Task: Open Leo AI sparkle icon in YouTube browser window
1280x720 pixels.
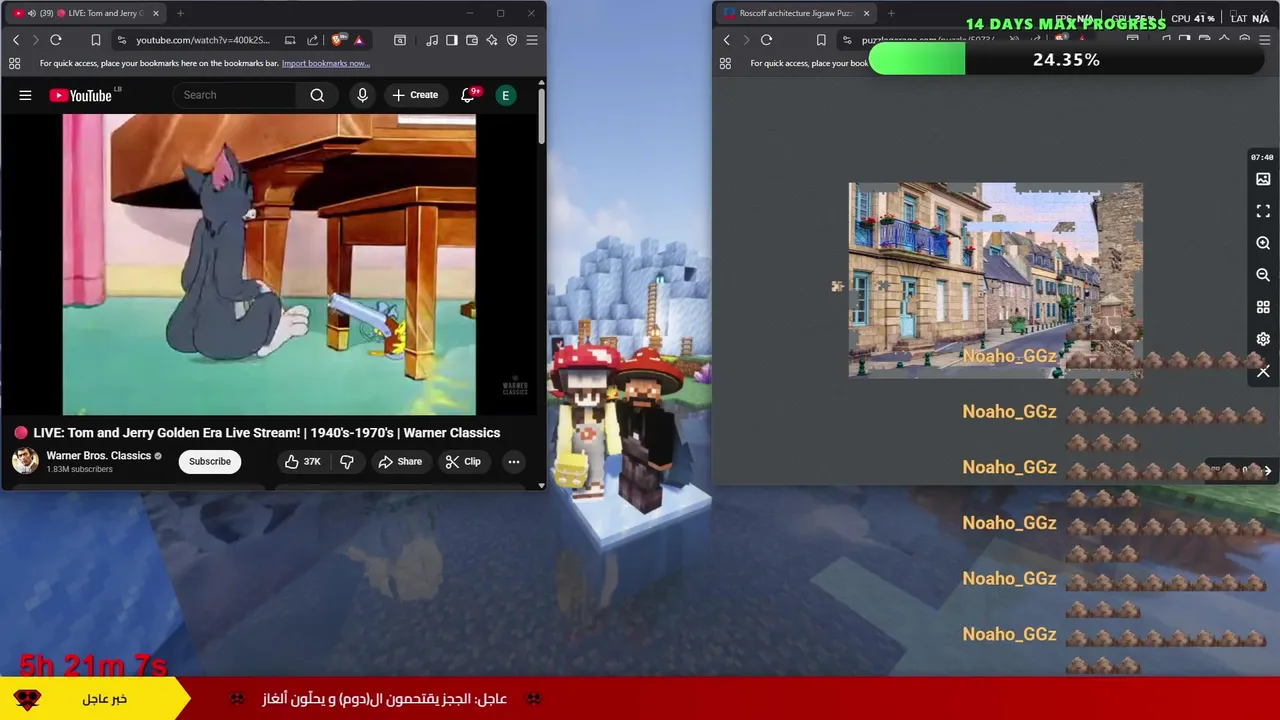Action: click(x=492, y=40)
